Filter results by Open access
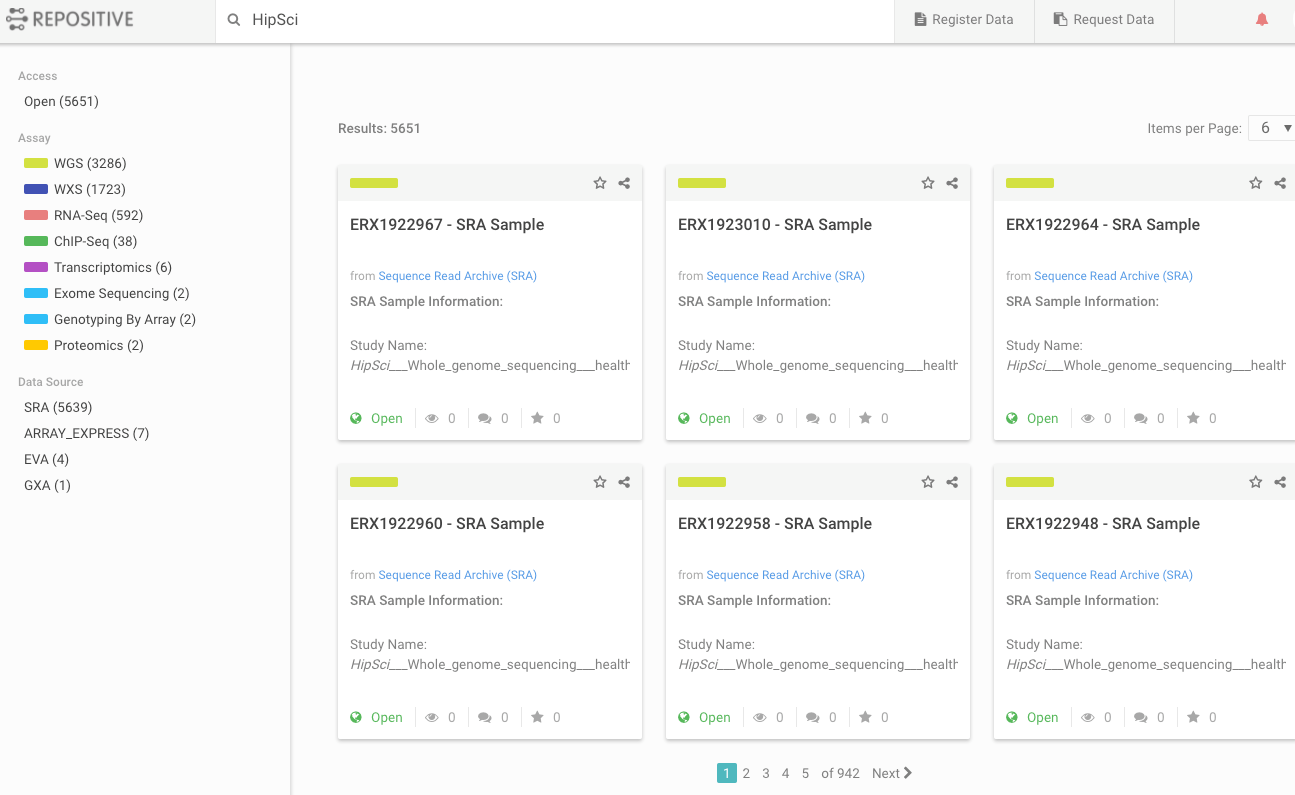 click(61, 101)
